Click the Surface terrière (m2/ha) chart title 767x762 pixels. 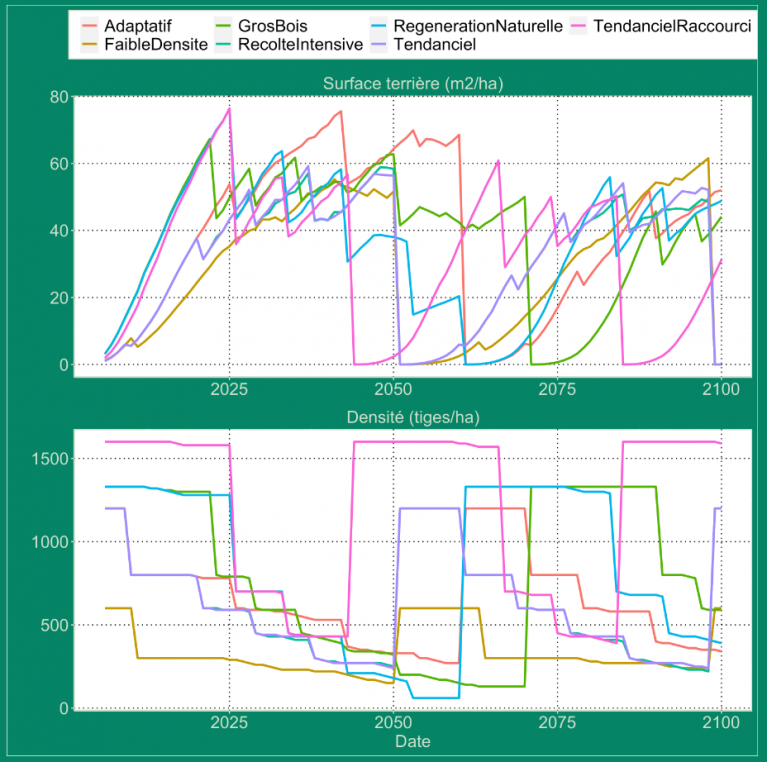[412, 84]
